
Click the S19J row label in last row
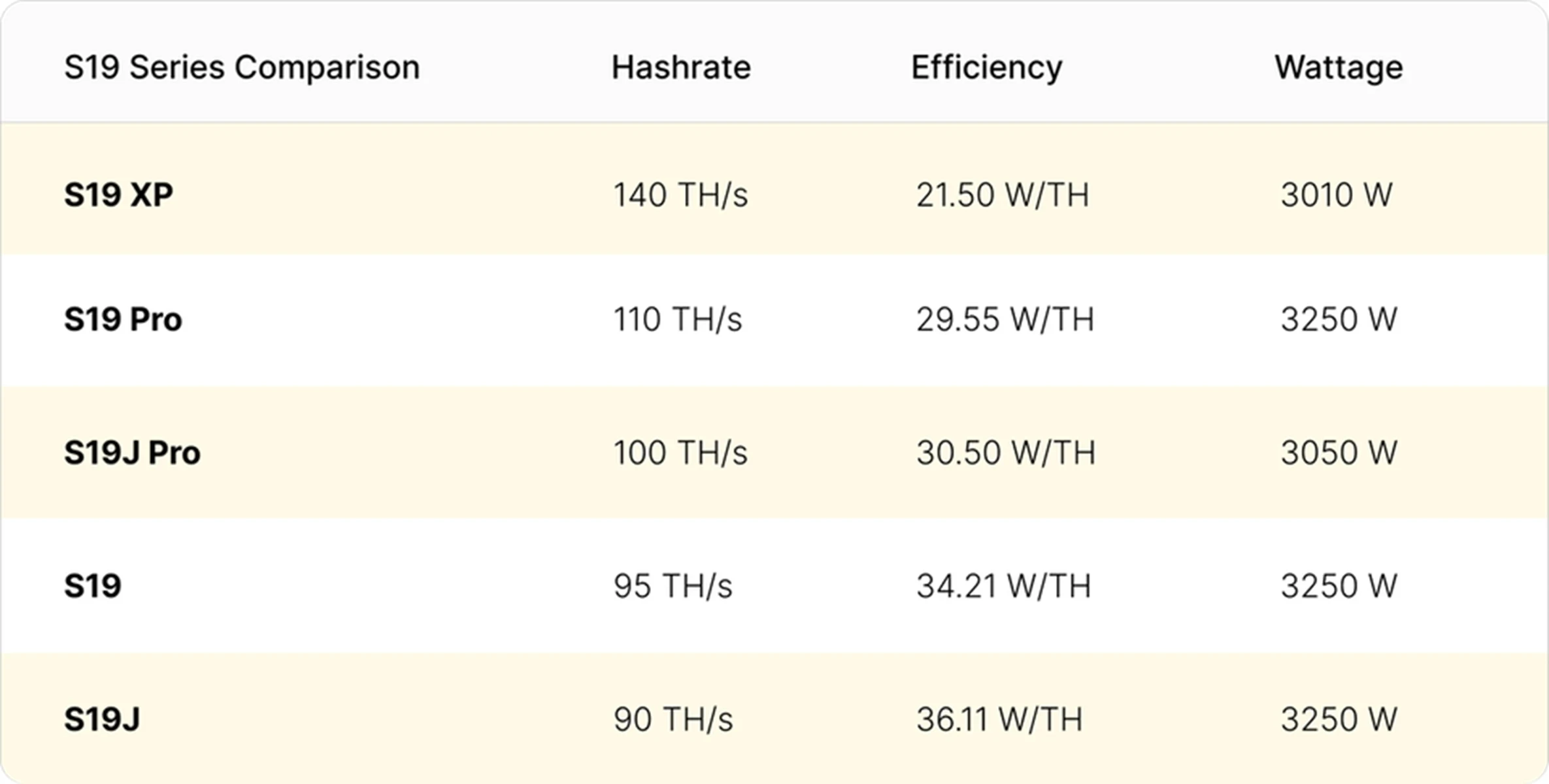pyautogui.click(x=102, y=719)
